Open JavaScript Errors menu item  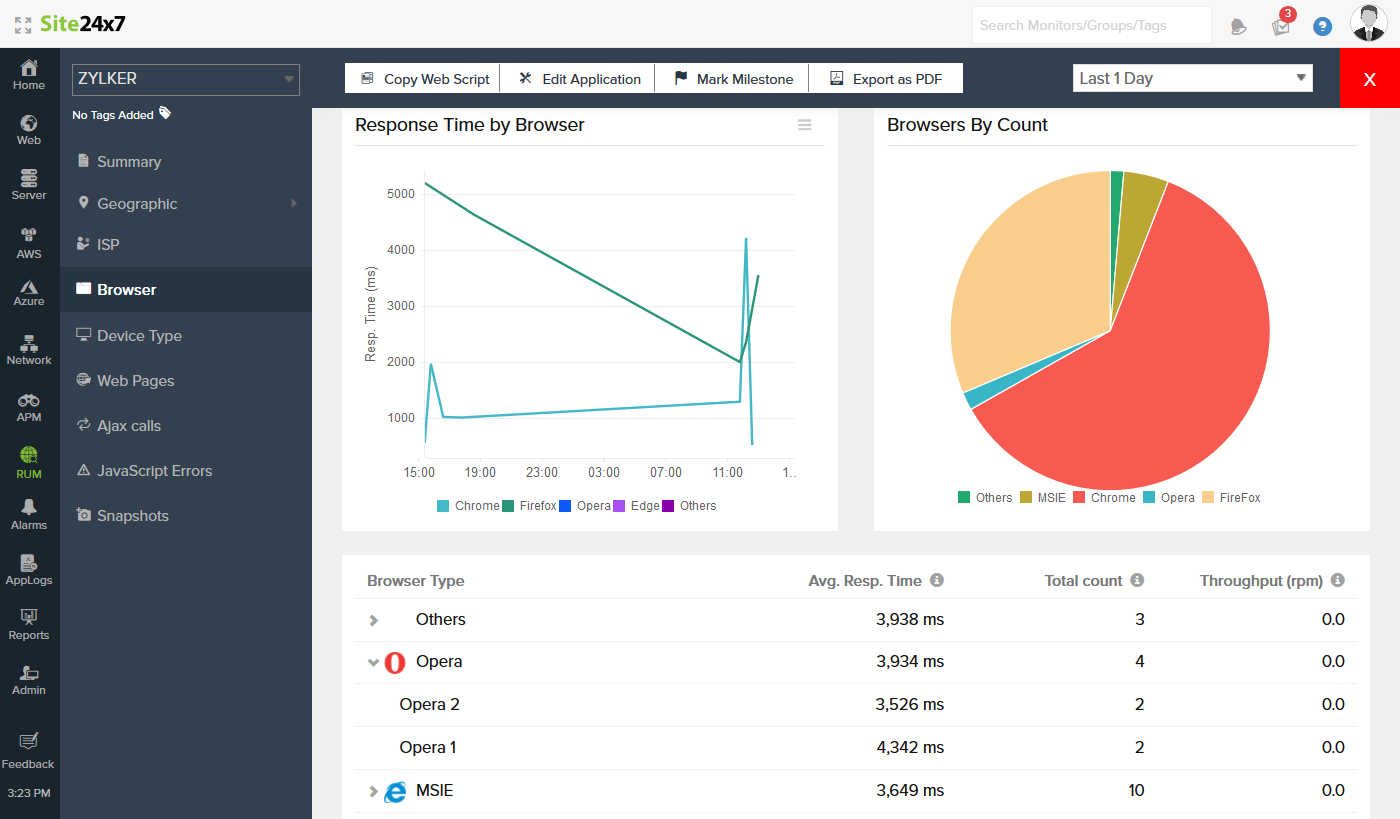click(x=154, y=471)
